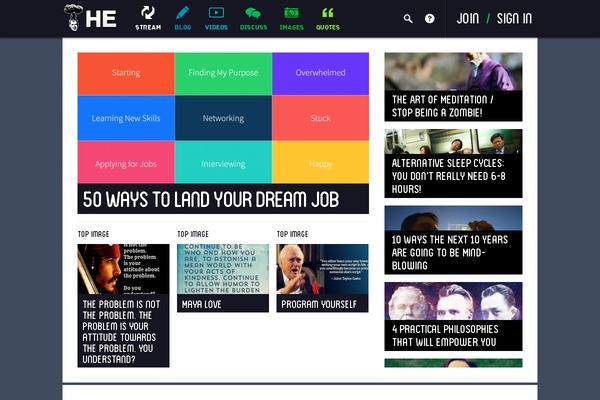
Task: Click the TOP IMAGE label above Program Yourself
Action: pos(292,234)
